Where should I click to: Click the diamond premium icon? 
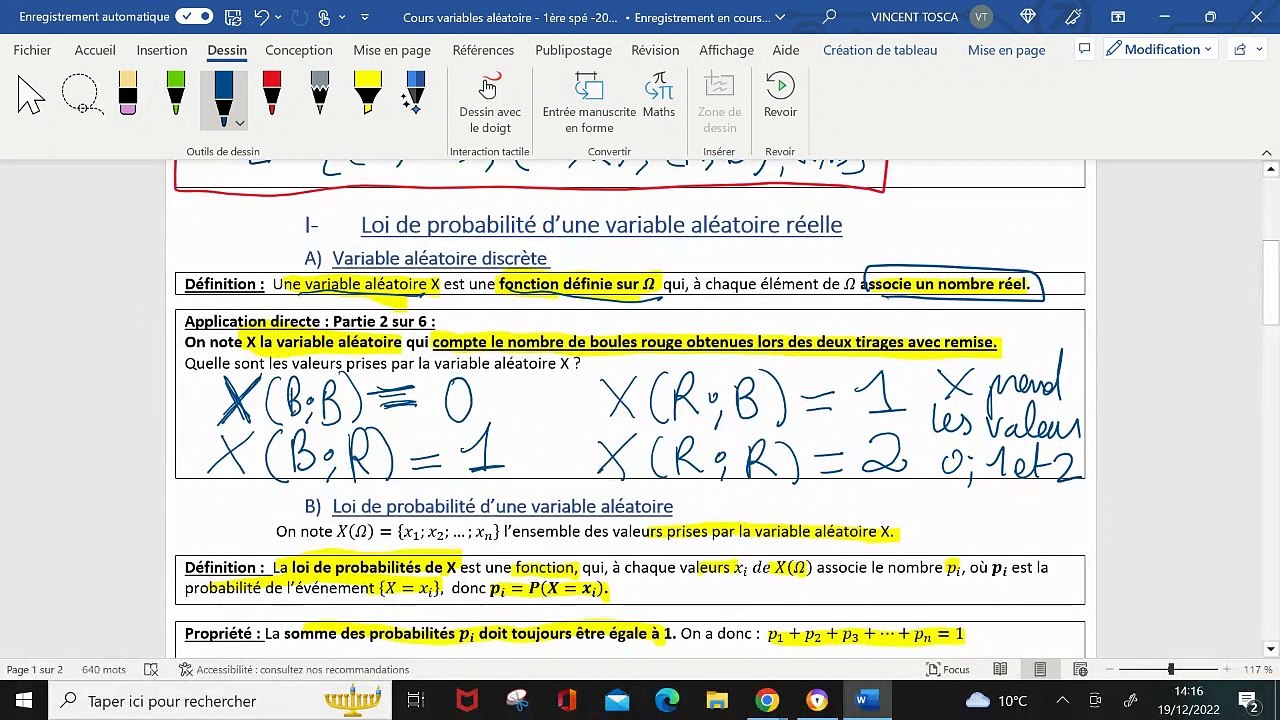pyautogui.click(x=1028, y=17)
